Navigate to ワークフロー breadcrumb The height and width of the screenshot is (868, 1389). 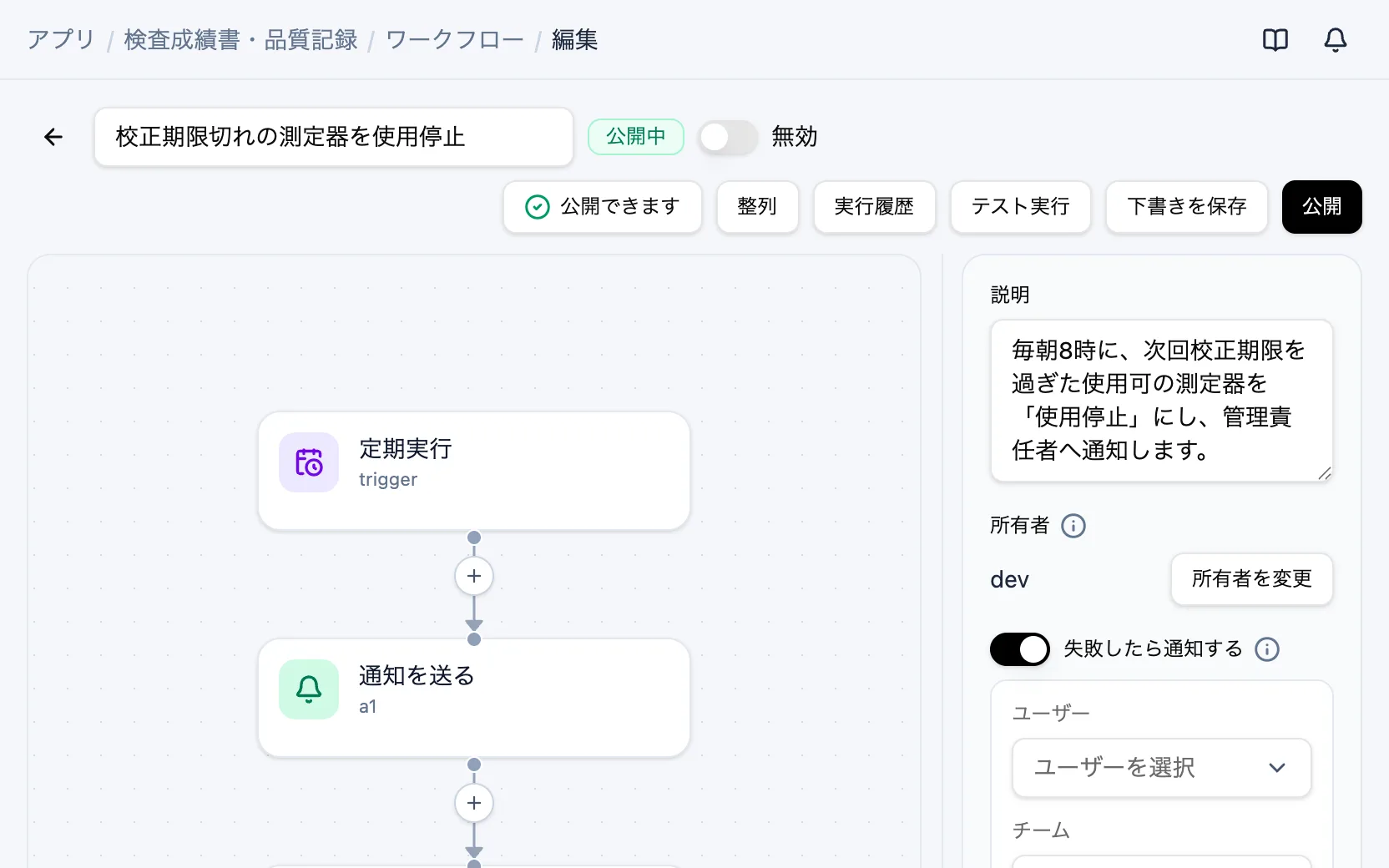tap(455, 40)
